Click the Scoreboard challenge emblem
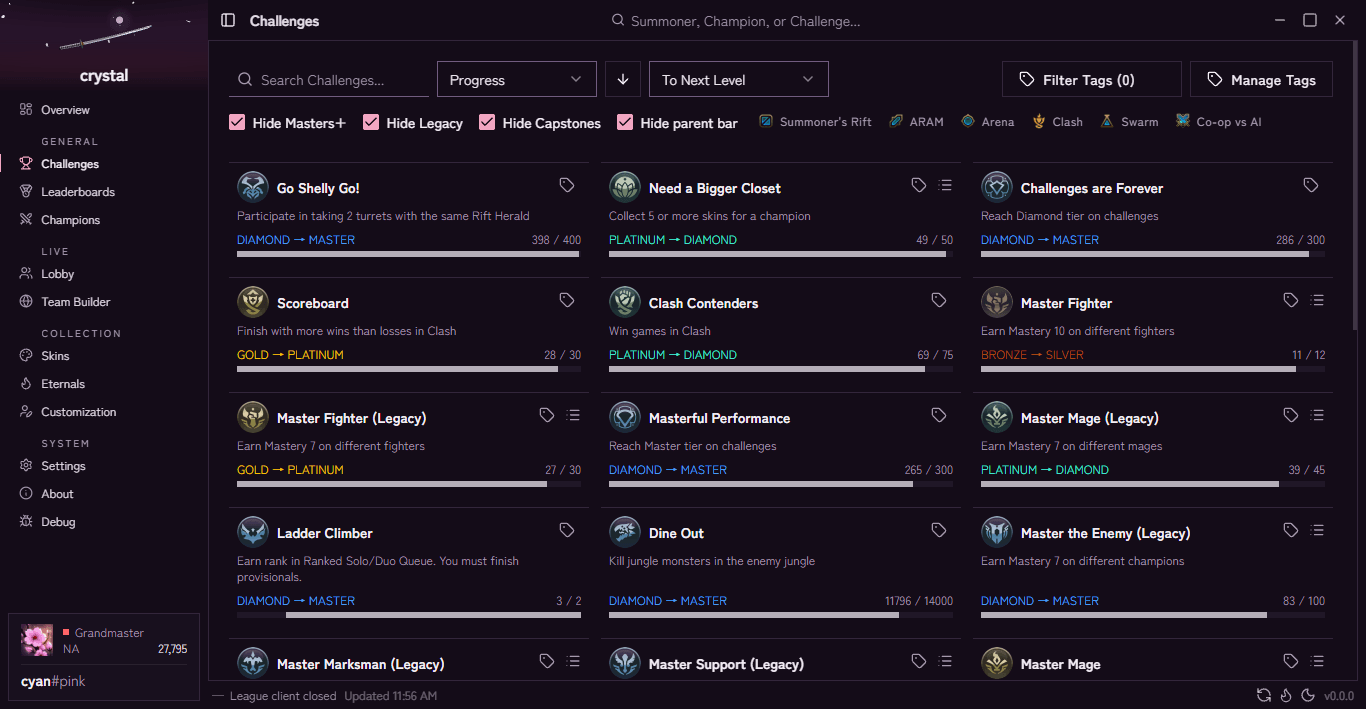The width and height of the screenshot is (1366, 709). click(253, 302)
